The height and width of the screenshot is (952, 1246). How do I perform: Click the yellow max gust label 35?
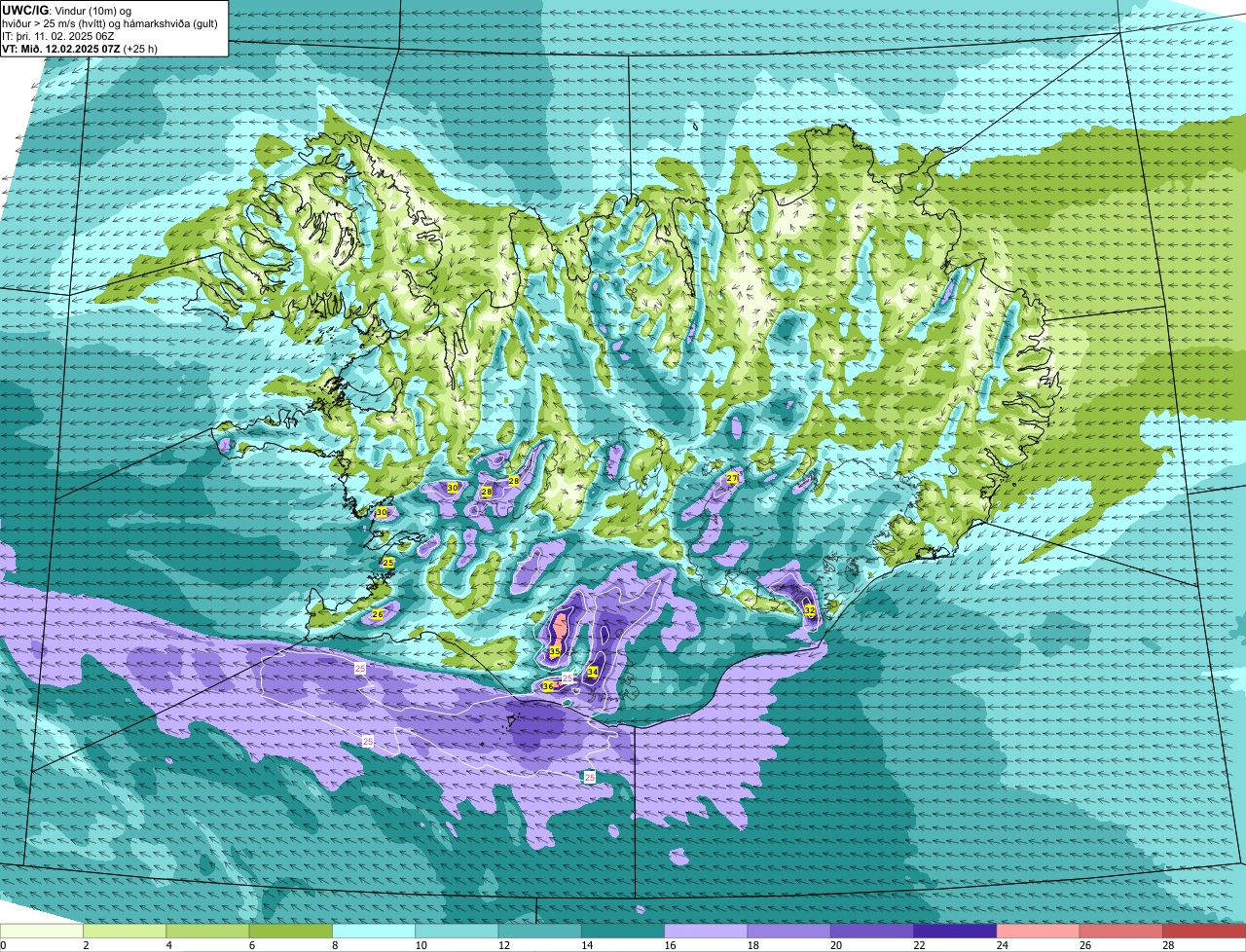[x=555, y=651]
